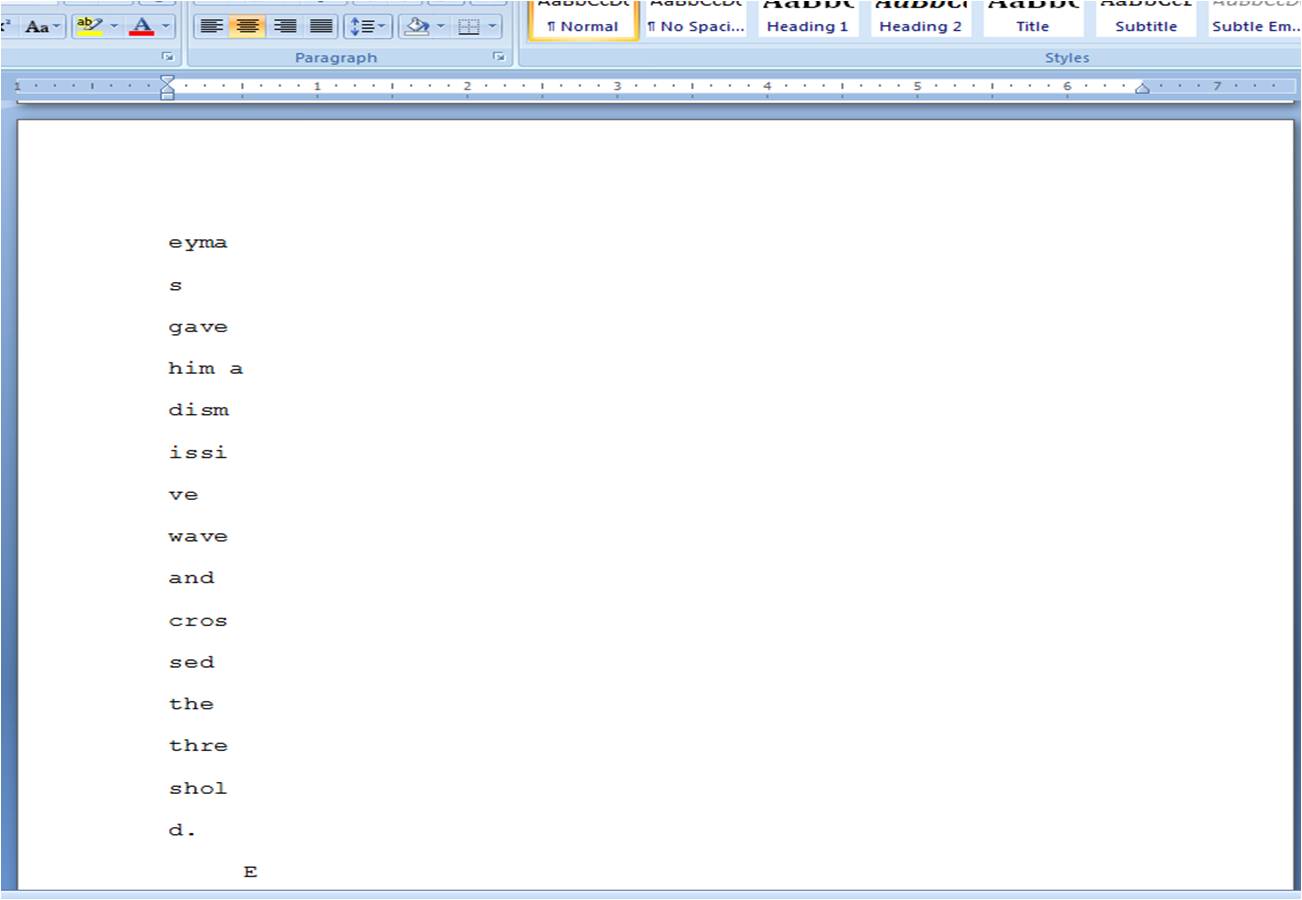Apply the Title style
Image resolution: width=1302 pixels, height=900 pixels.
(x=1033, y=19)
